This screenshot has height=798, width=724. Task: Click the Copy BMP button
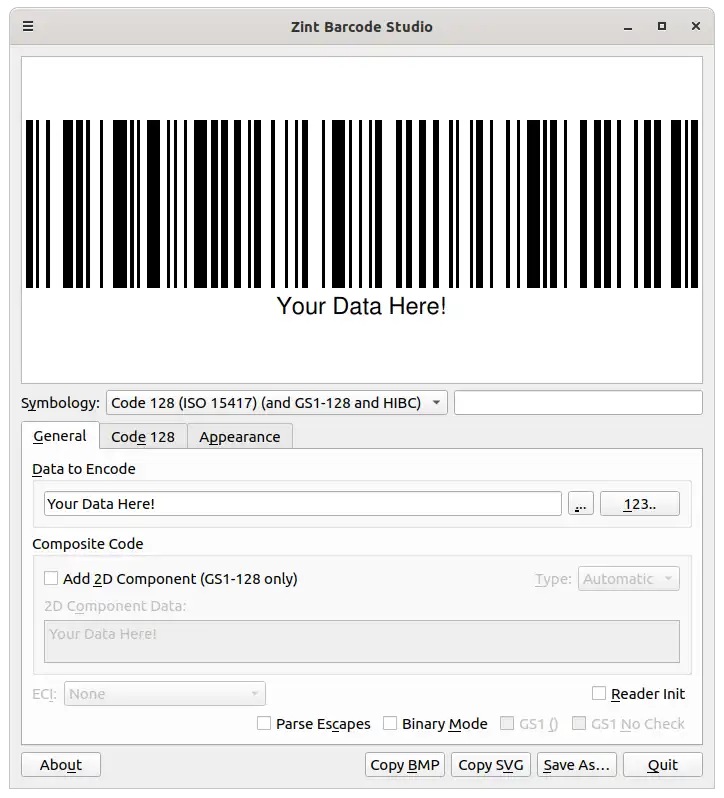click(405, 764)
